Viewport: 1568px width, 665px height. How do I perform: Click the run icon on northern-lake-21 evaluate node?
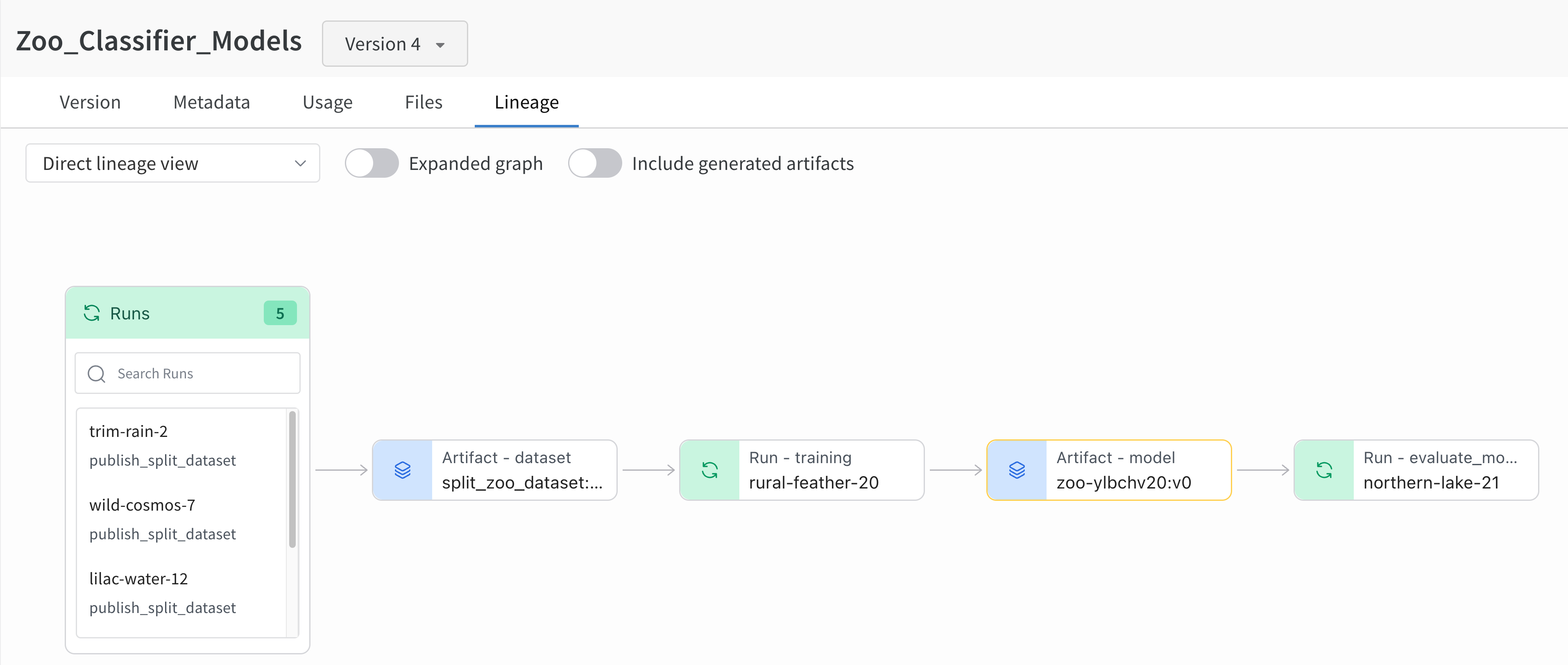[x=1325, y=470]
